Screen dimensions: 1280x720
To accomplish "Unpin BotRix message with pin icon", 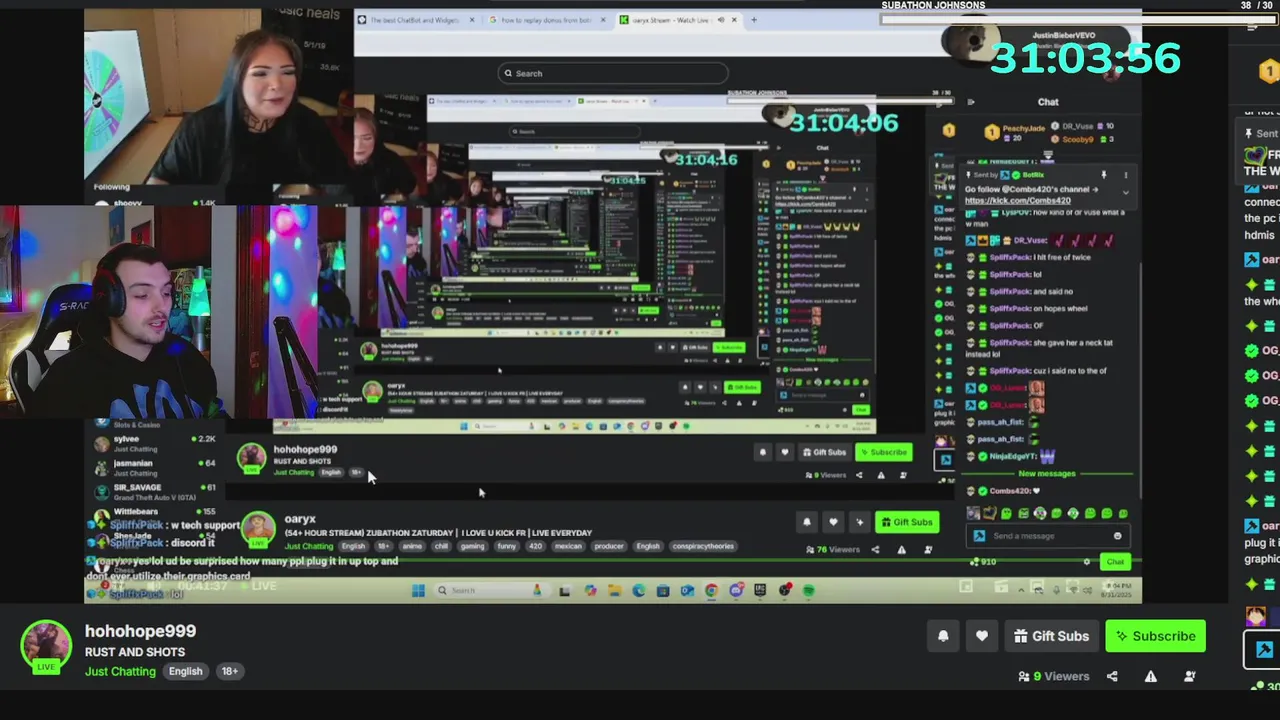I will coord(1104,175).
